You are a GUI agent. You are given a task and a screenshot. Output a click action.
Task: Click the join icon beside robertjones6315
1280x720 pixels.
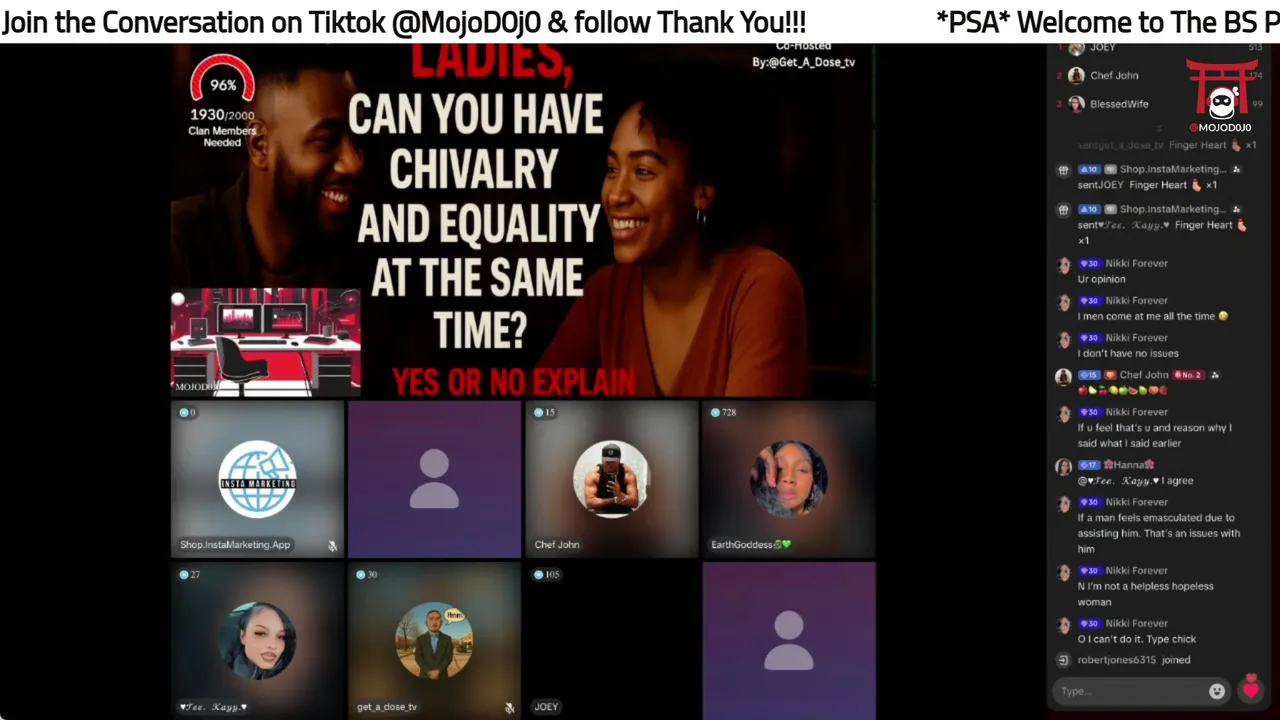pyautogui.click(x=1063, y=660)
